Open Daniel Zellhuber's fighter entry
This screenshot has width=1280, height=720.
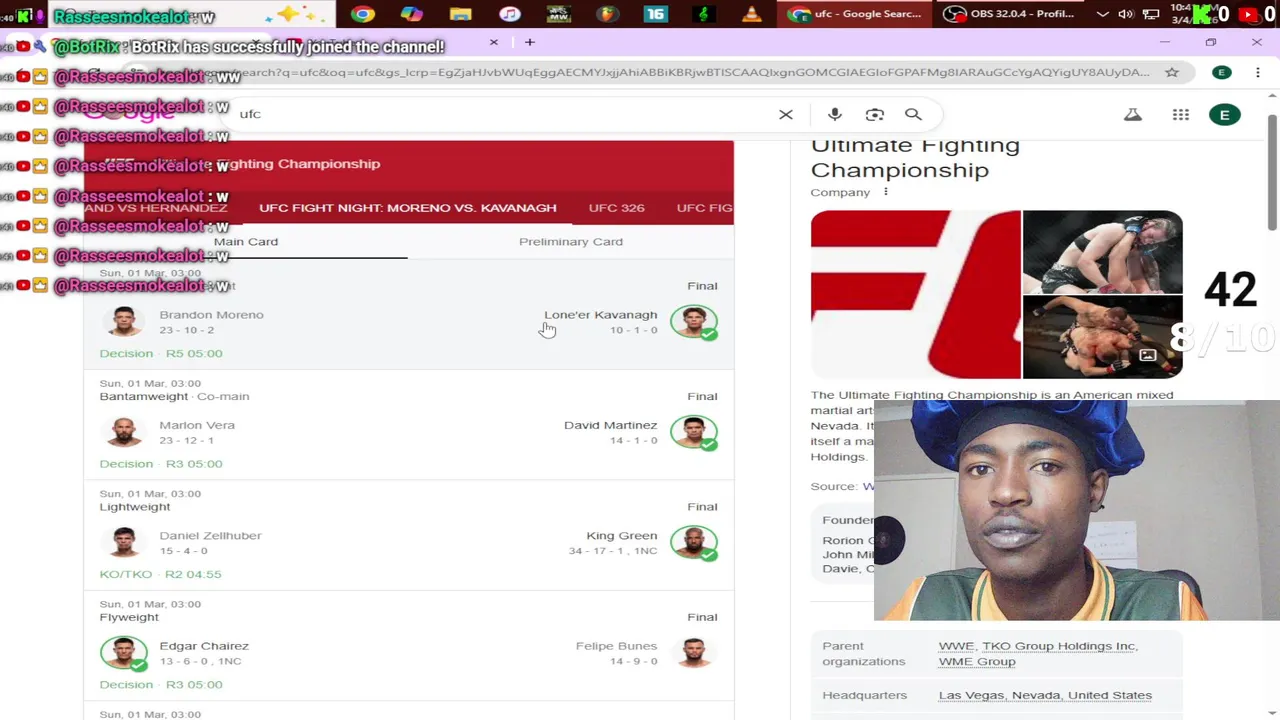(x=210, y=535)
